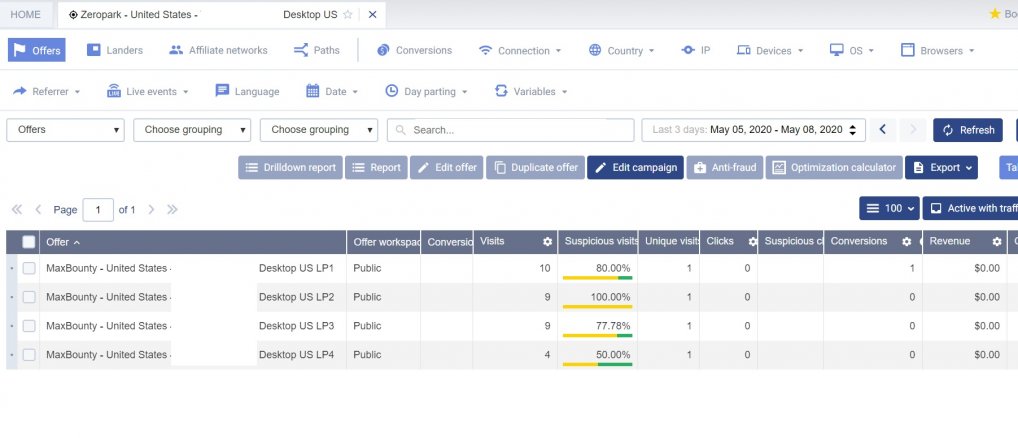The image size is (1018, 438).
Task: Click the Bookmarks star icon
Action: coord(995,14)
